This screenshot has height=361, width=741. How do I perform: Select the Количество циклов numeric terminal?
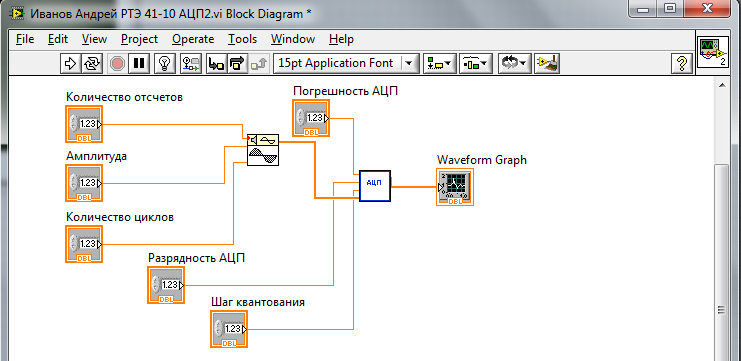84,244
